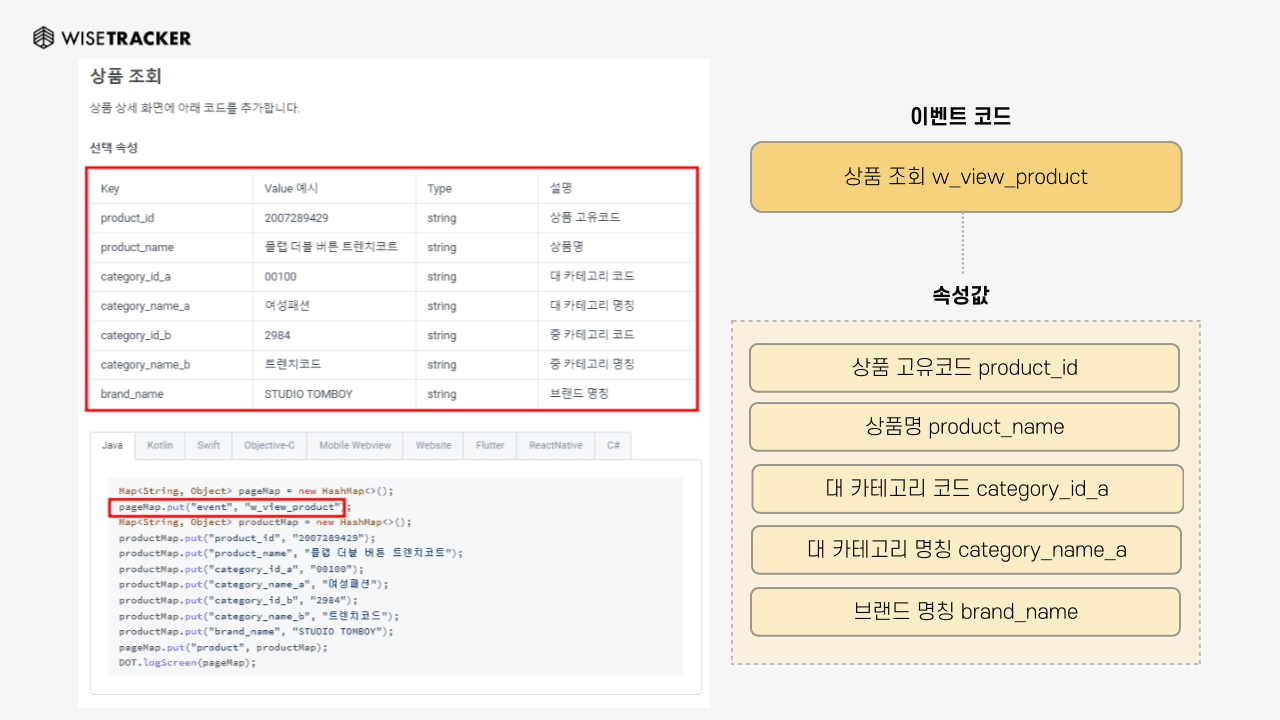
Task: Select the 브랜드 명칭 brand_name box
Action: tap(965, 611)
